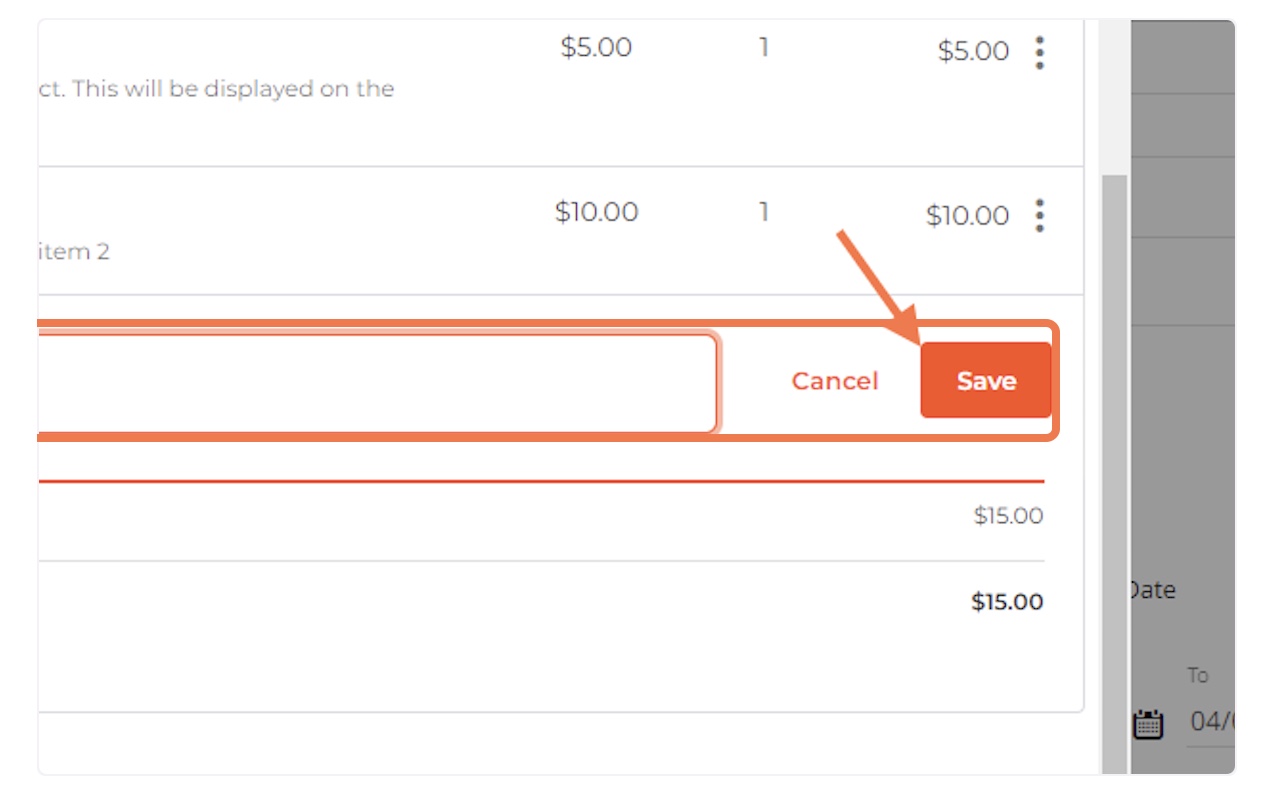This screenshot has height=786, width=1268.
Task: Open the three-dot menu for the $10.00 item
Action: coord(1040,216)
